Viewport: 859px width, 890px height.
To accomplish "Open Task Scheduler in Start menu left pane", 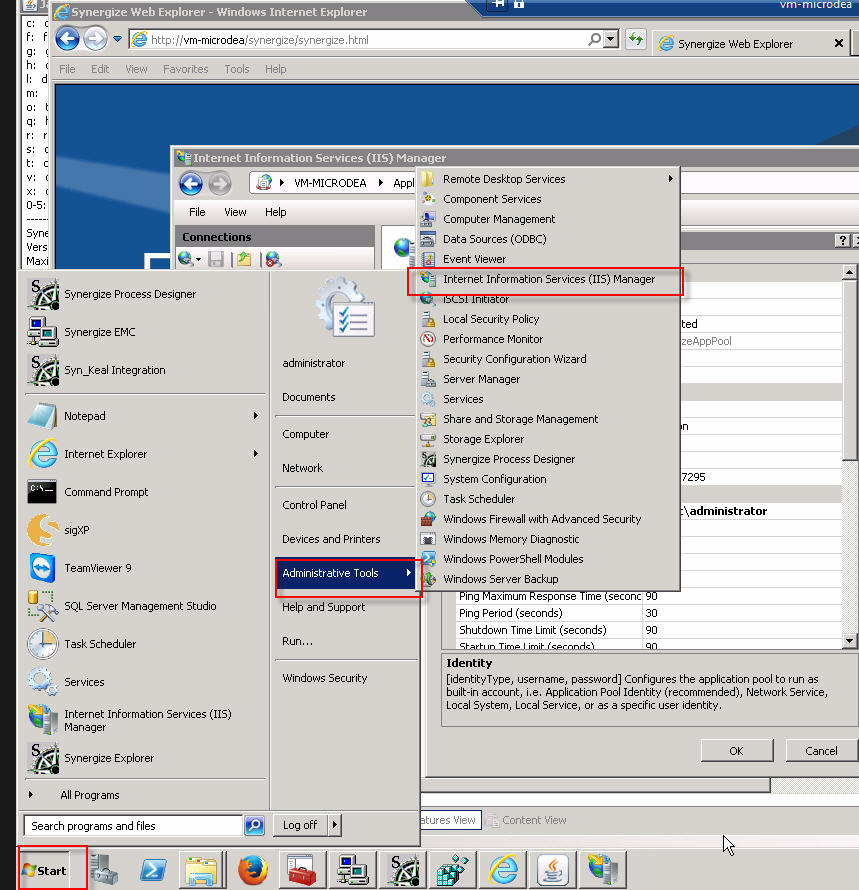I will [x=83, y=644].
